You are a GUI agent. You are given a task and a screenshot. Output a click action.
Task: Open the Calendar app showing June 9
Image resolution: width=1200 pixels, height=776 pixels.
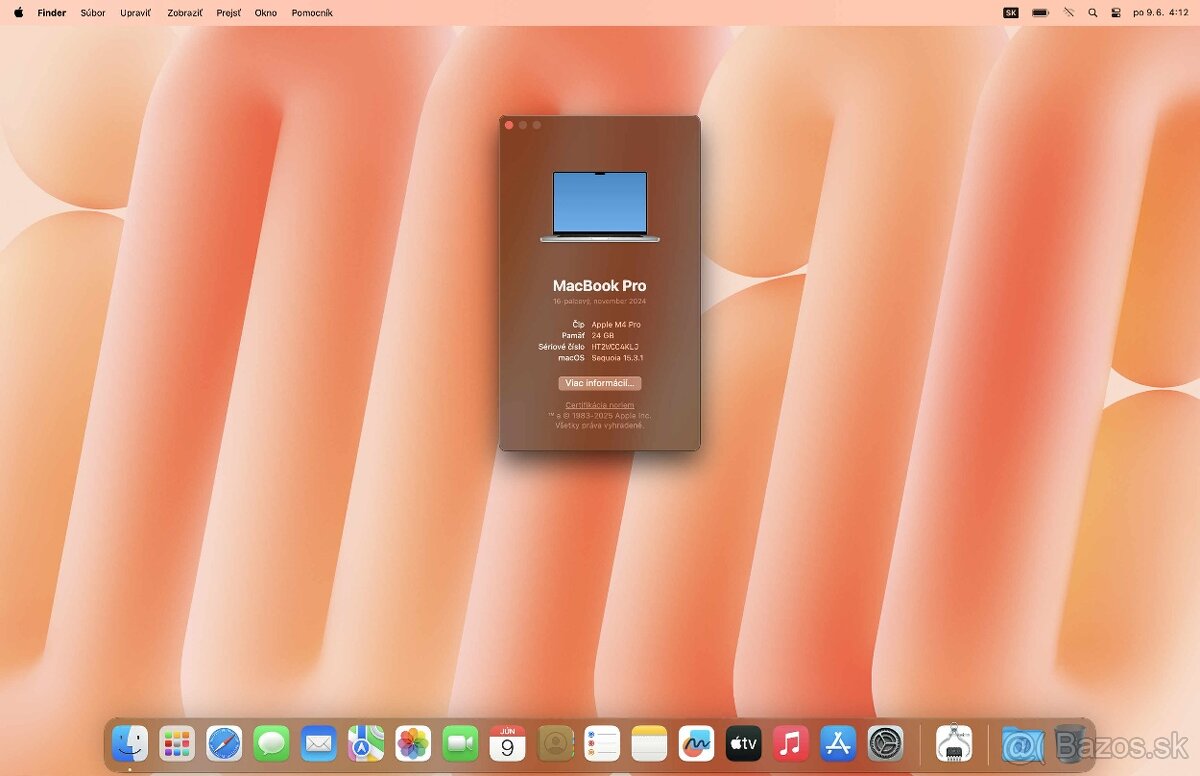point(507,743)
